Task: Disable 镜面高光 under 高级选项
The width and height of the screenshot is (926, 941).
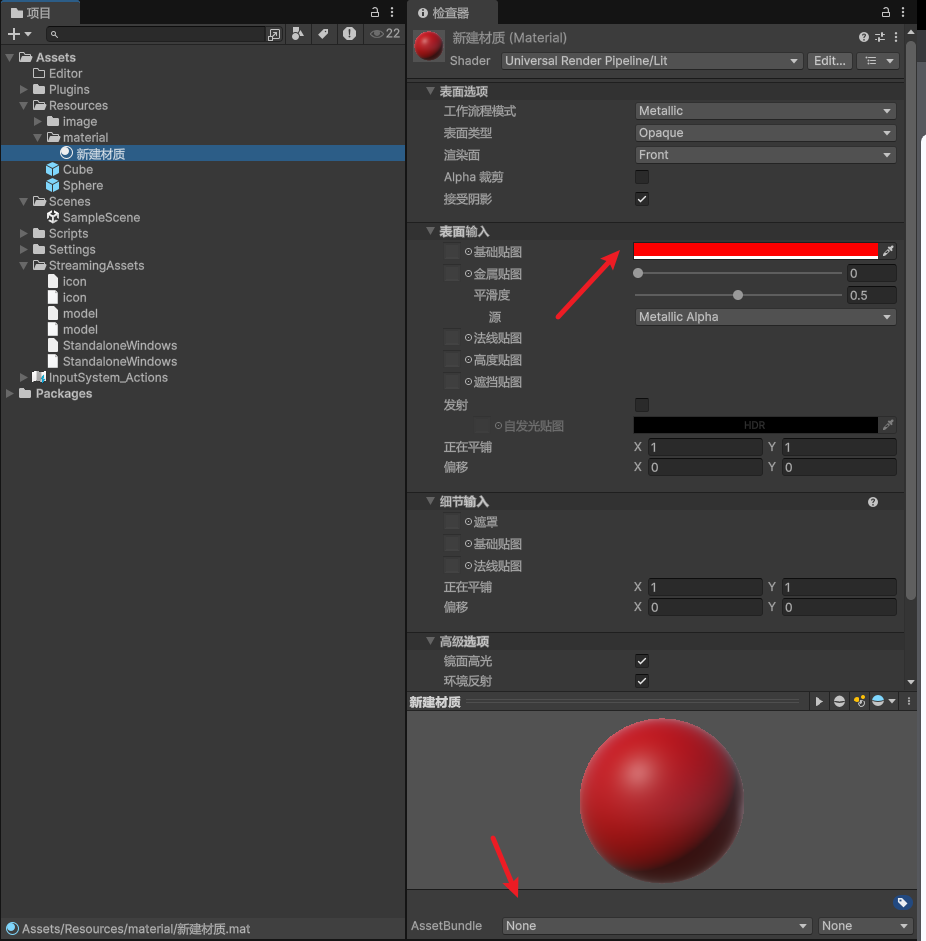Action: [x=641, y=661]
